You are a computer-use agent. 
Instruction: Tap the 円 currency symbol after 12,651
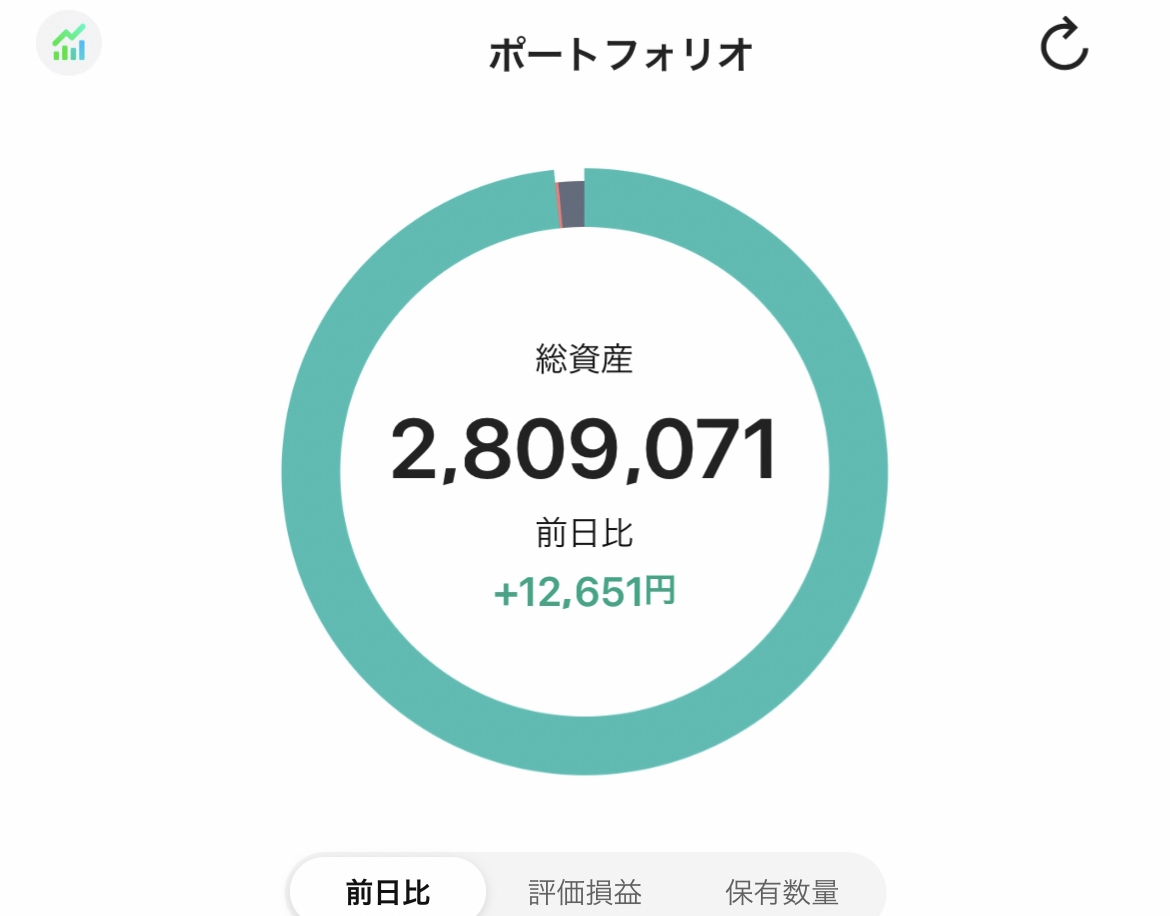[x=661, y=590]
